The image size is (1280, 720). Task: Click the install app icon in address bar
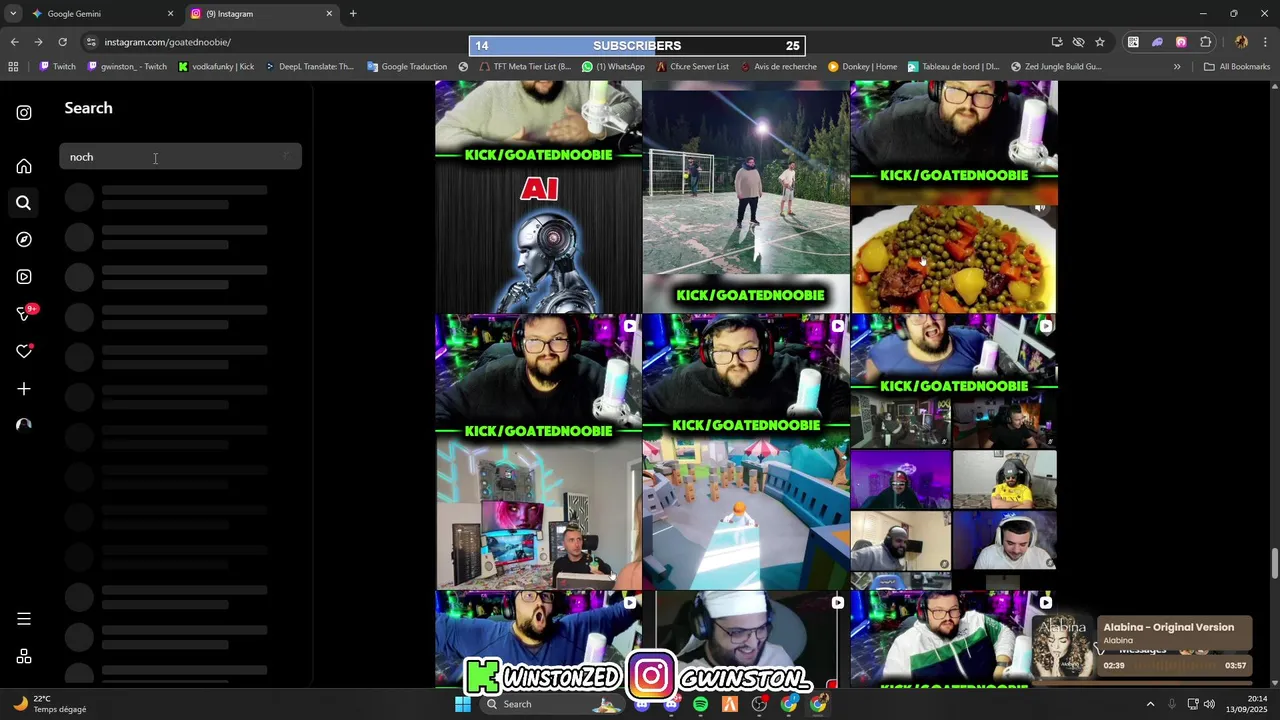tap(1057, 42)
